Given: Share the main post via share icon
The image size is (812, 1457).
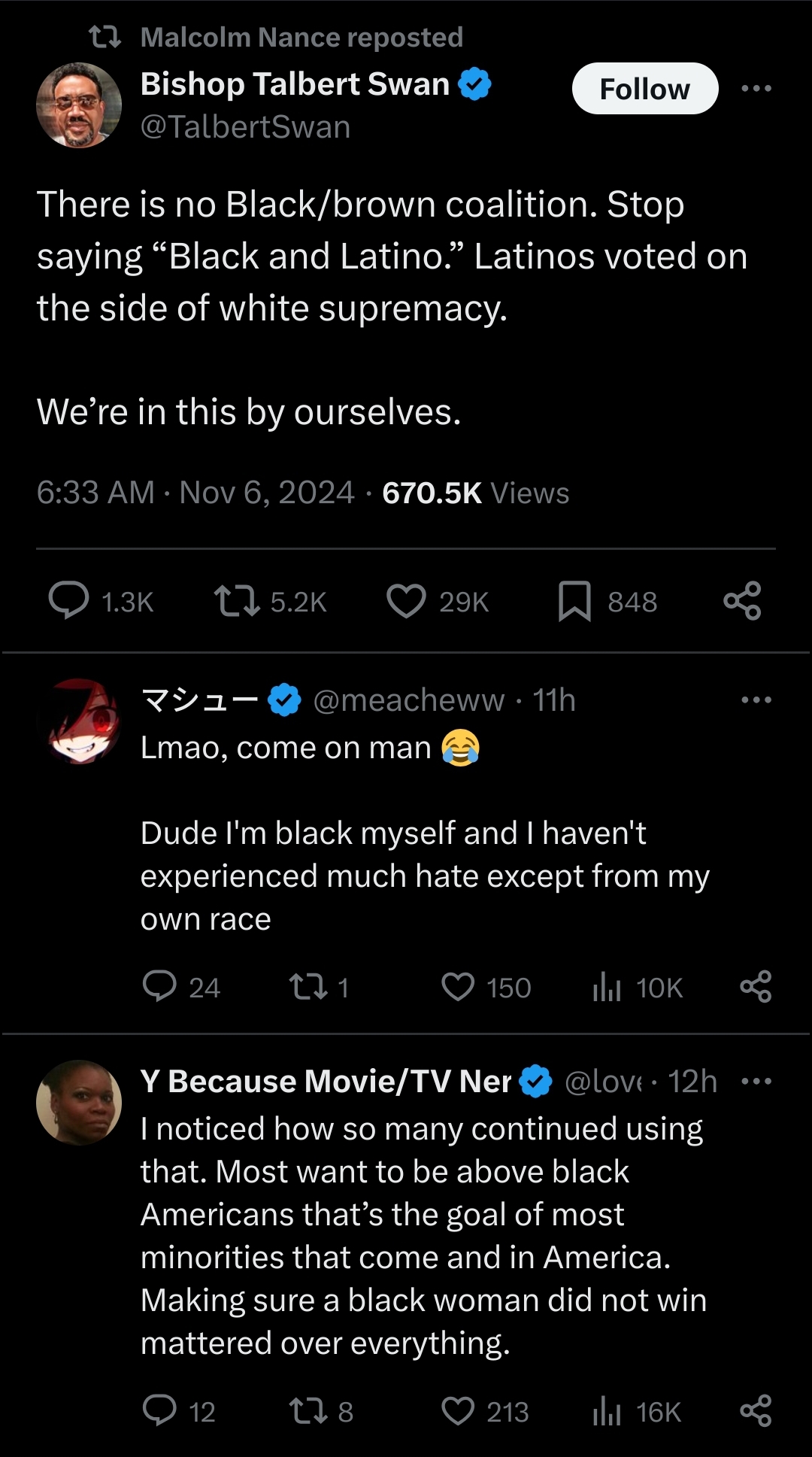Looking at the screenshot, I should [742, 601].
